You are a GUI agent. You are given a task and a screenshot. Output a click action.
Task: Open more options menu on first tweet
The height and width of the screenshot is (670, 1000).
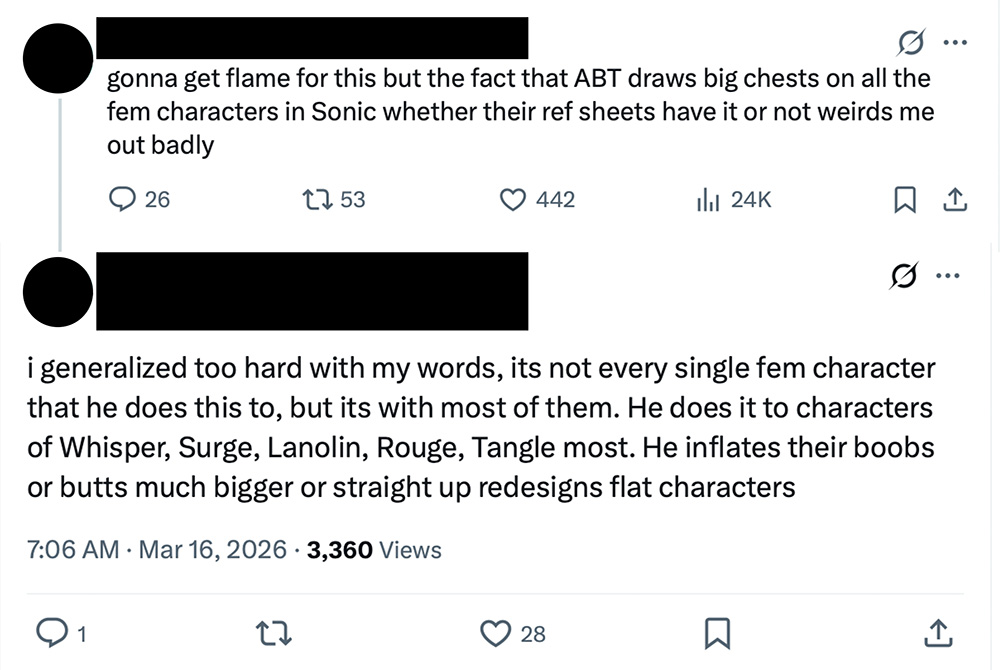955,43
